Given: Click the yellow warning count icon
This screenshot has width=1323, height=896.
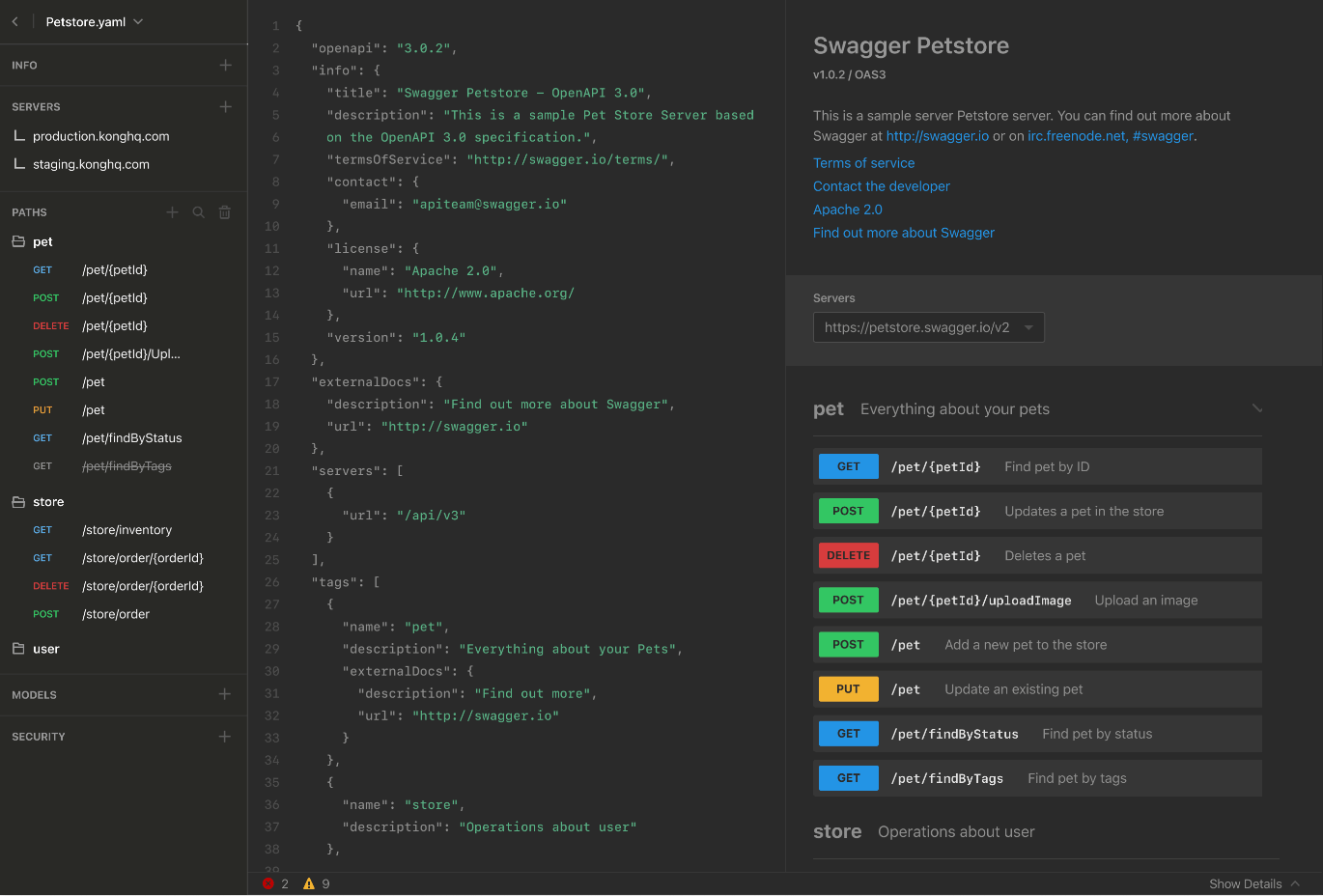Looking at the screenshot, I should click(x=309, y=883).
